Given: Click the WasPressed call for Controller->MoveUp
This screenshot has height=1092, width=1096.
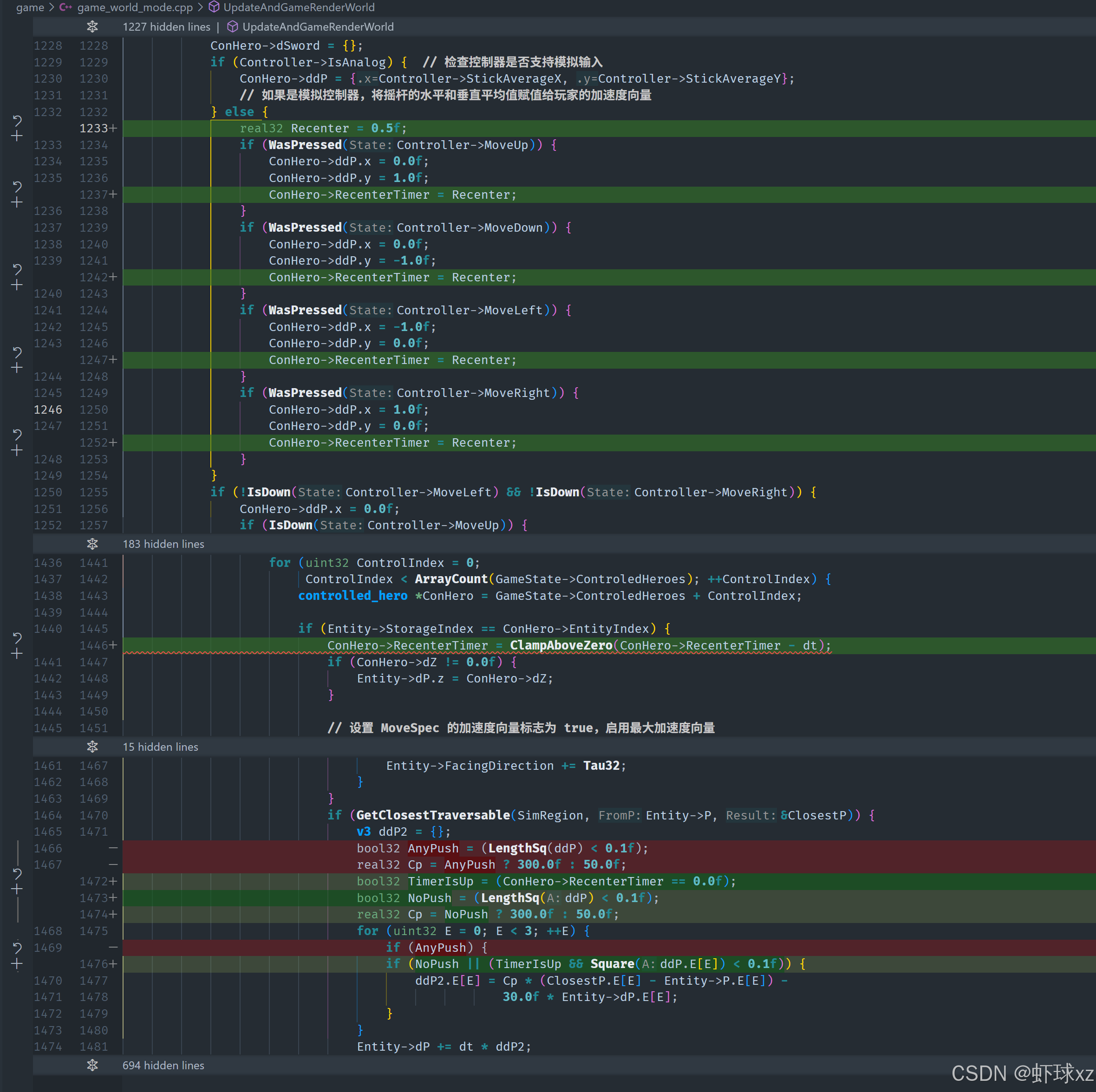Looking at the screenshot, I should 305,145.
